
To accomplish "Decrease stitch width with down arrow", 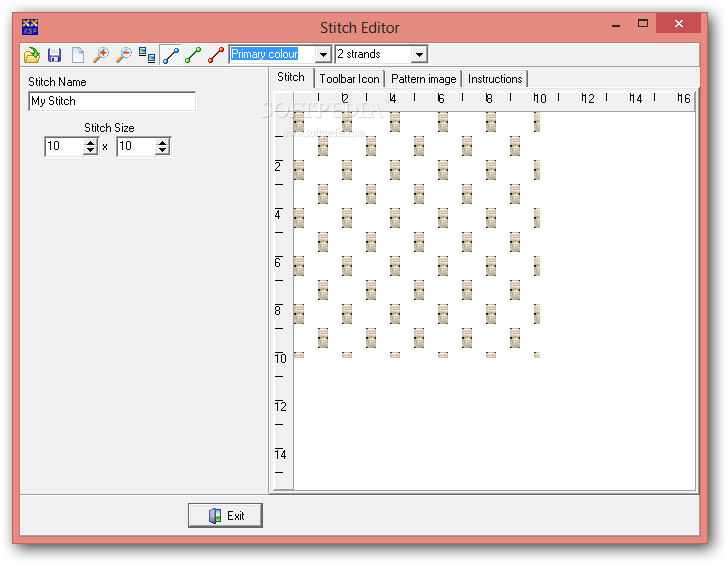I will 91,151.
